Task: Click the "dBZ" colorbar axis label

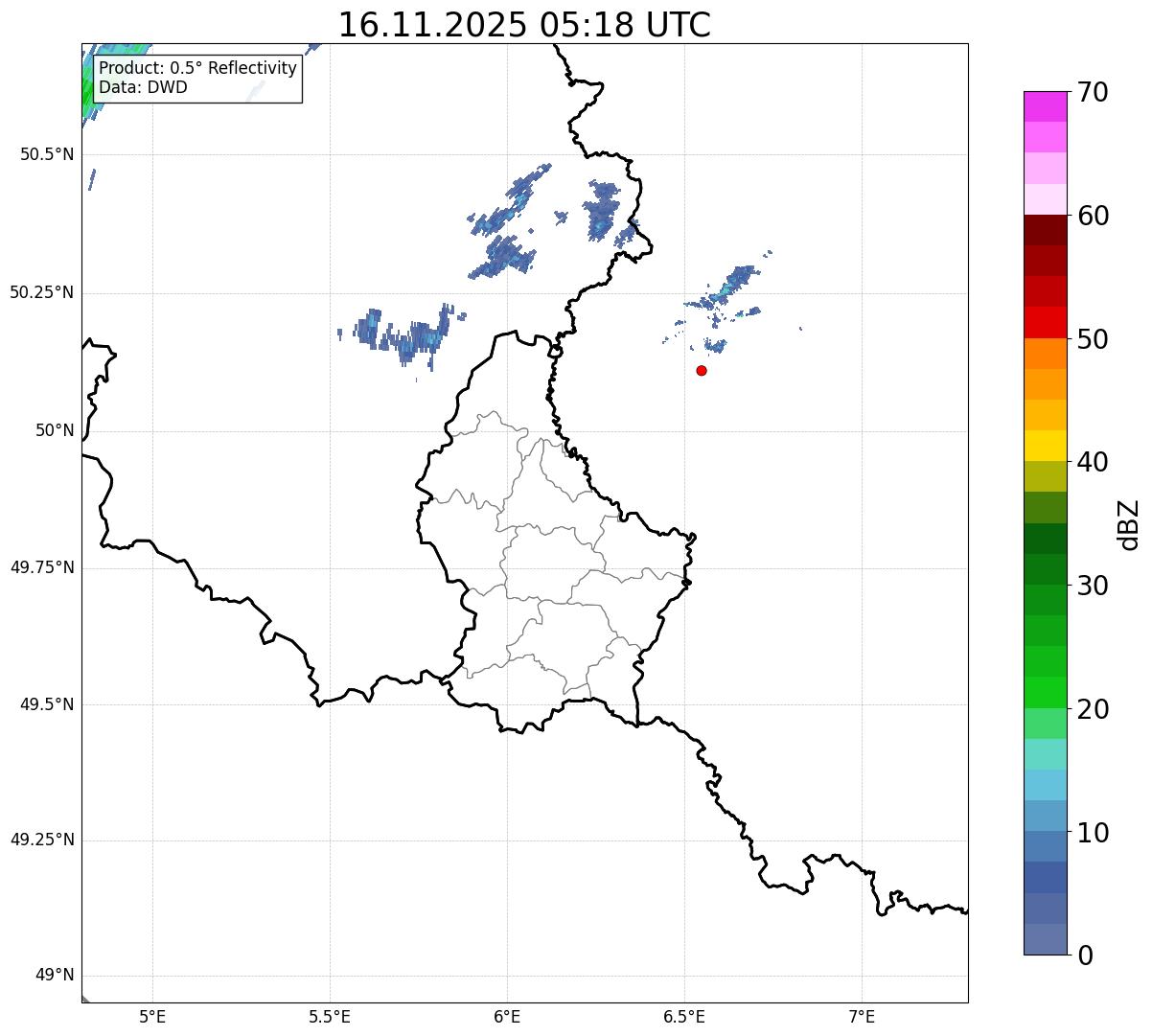Action: 1129,524
